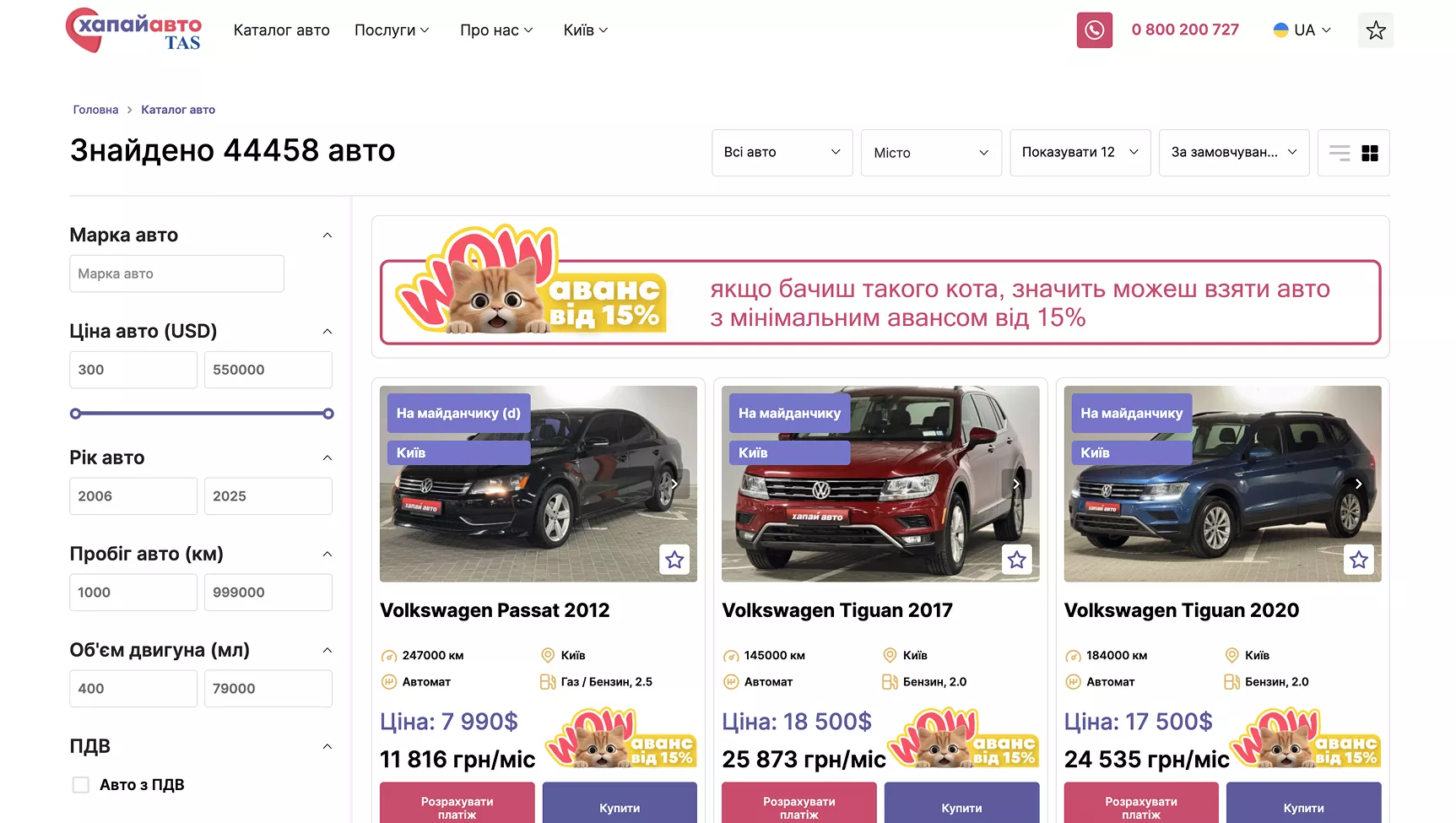Open favorites star icon in the header

(x=1375, y=30)
